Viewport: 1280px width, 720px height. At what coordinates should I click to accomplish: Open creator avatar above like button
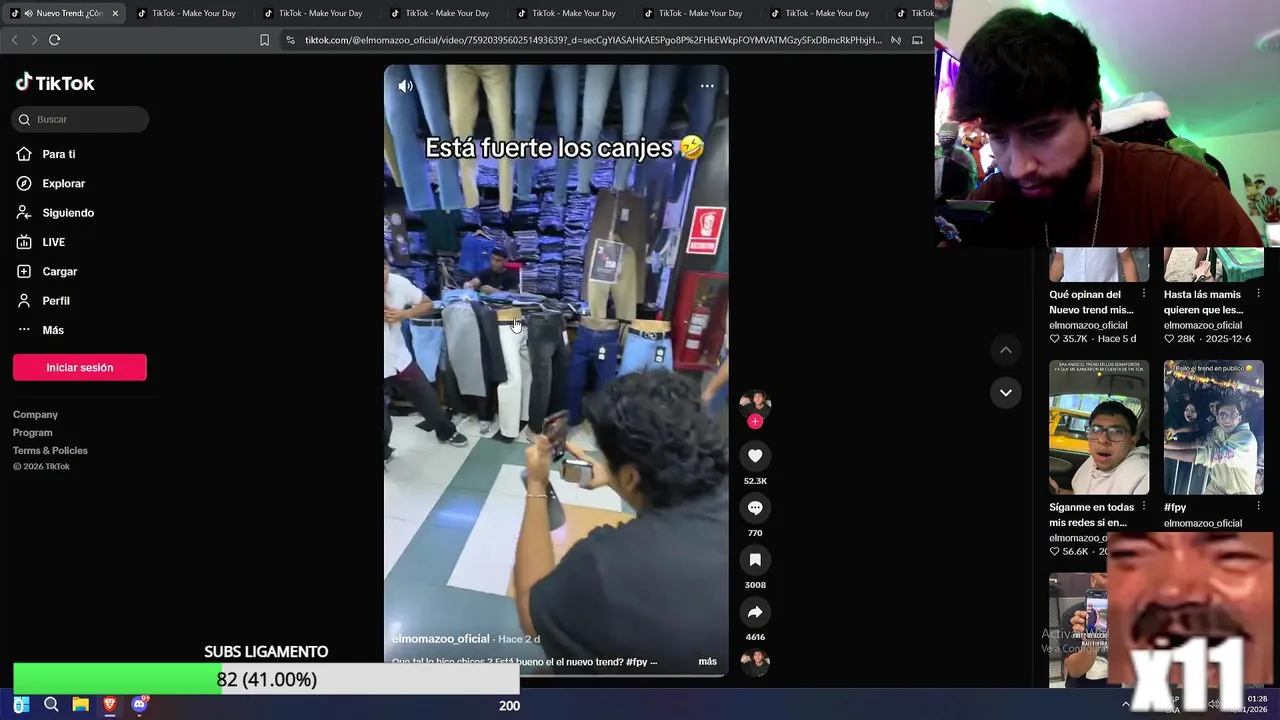[755, 404]
